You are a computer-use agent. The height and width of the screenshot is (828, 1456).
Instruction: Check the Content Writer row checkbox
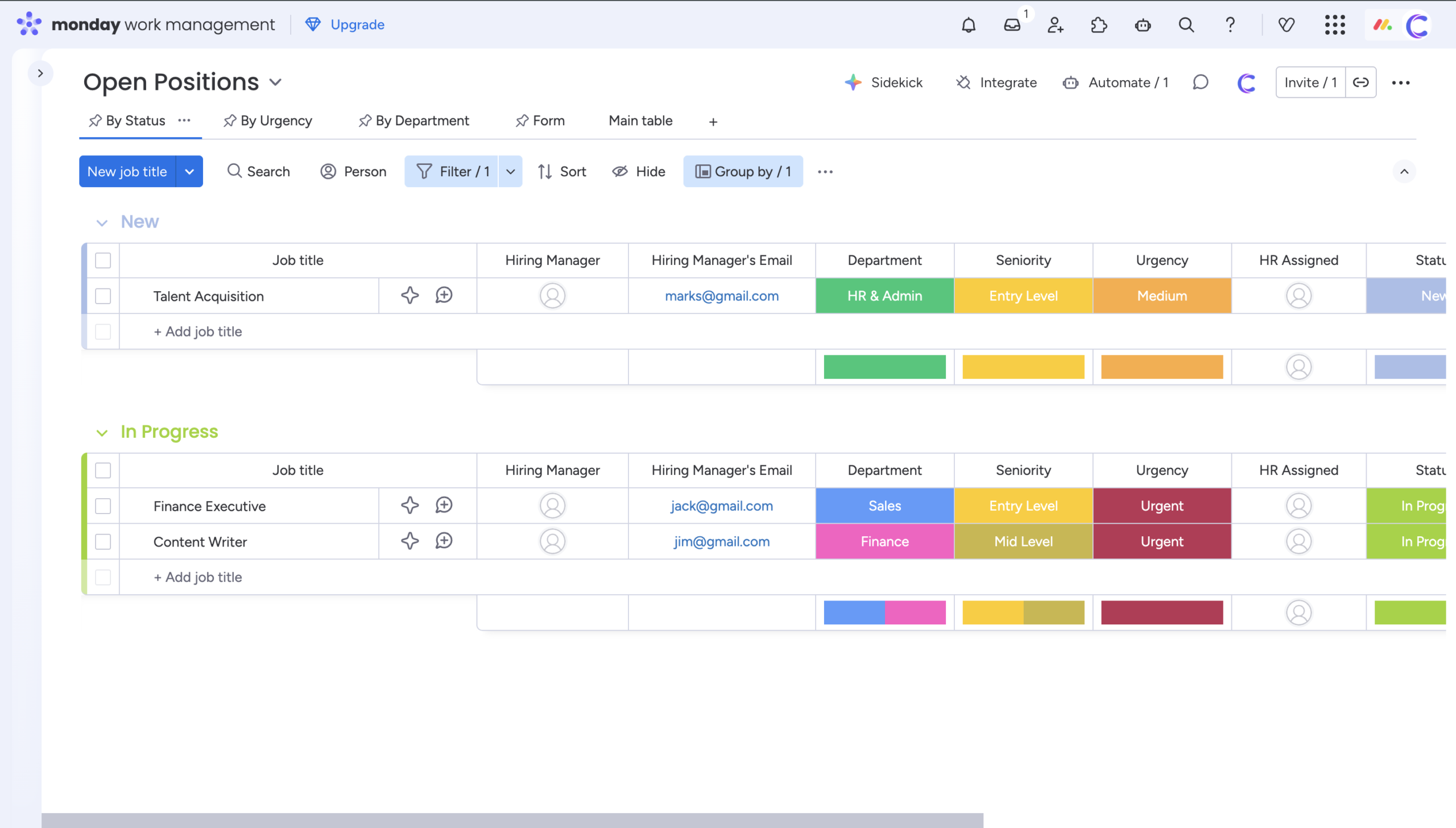(x=103, y=541)
